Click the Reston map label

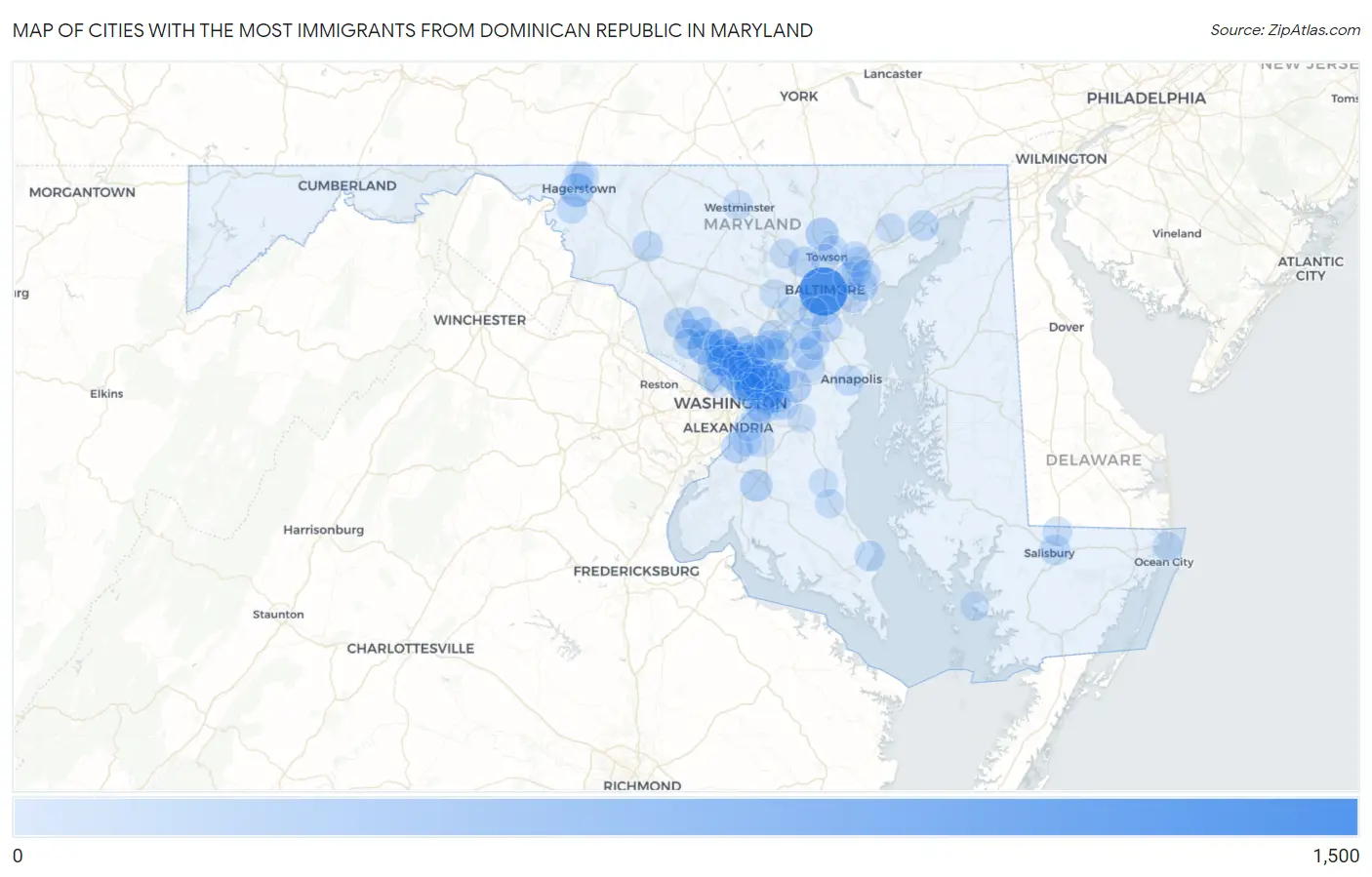[659, 384]
